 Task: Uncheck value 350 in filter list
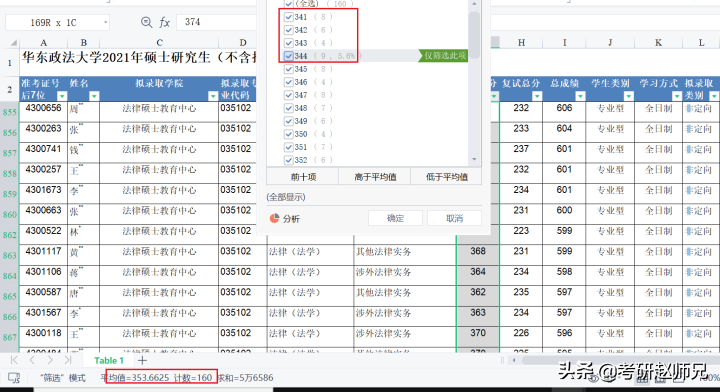(x=288, y=134)
